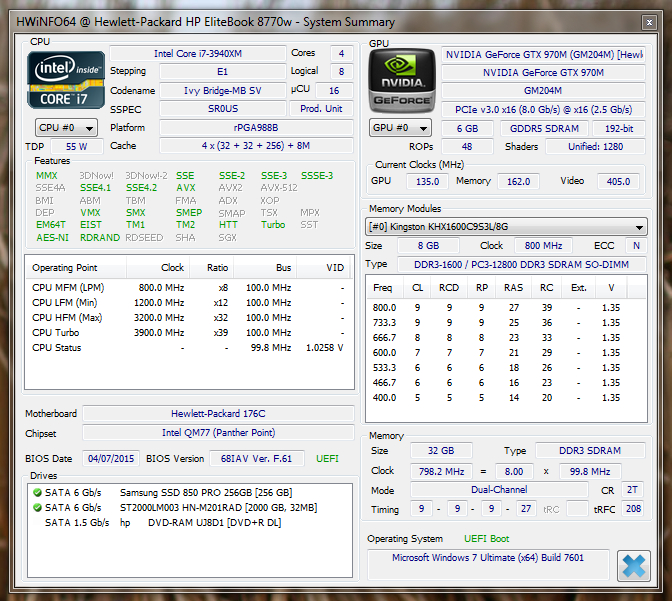Screen dimensions: 672x601
Task: Click the Hewlett-Packard 176C motherboard field
Action: click(x=219, y=414)
